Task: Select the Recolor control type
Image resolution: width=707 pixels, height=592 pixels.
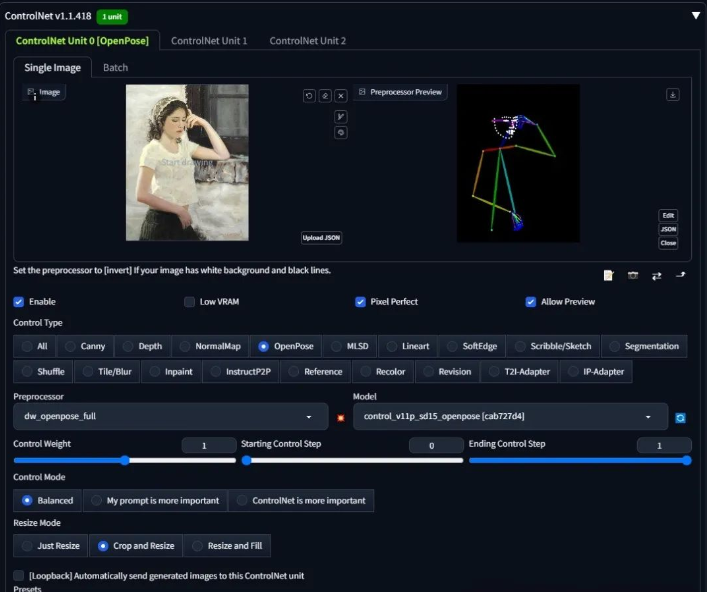Action: coord(383,372)
